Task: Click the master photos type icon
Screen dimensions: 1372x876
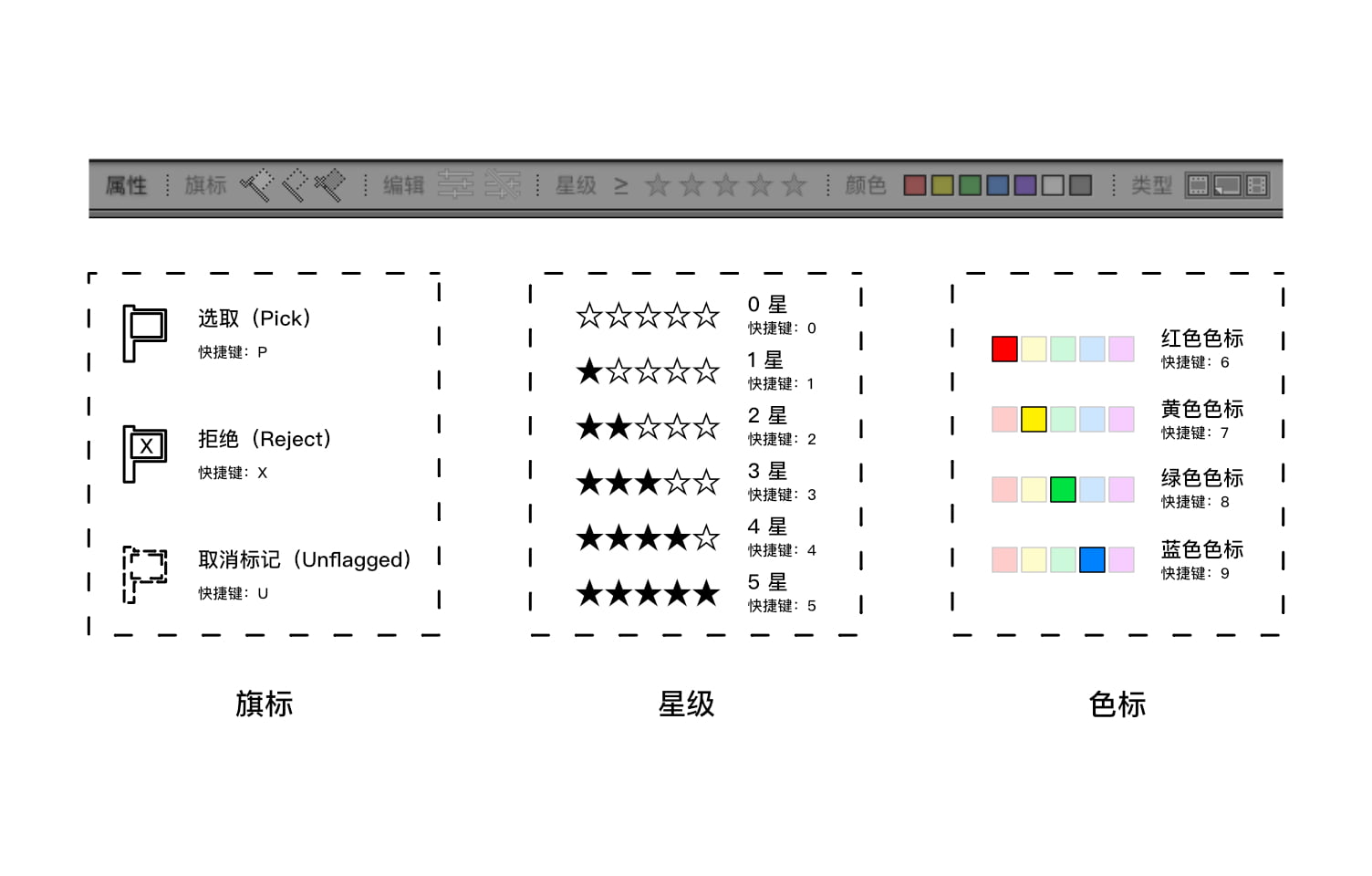Action: pyautogui.click(x=1197, y=186)
